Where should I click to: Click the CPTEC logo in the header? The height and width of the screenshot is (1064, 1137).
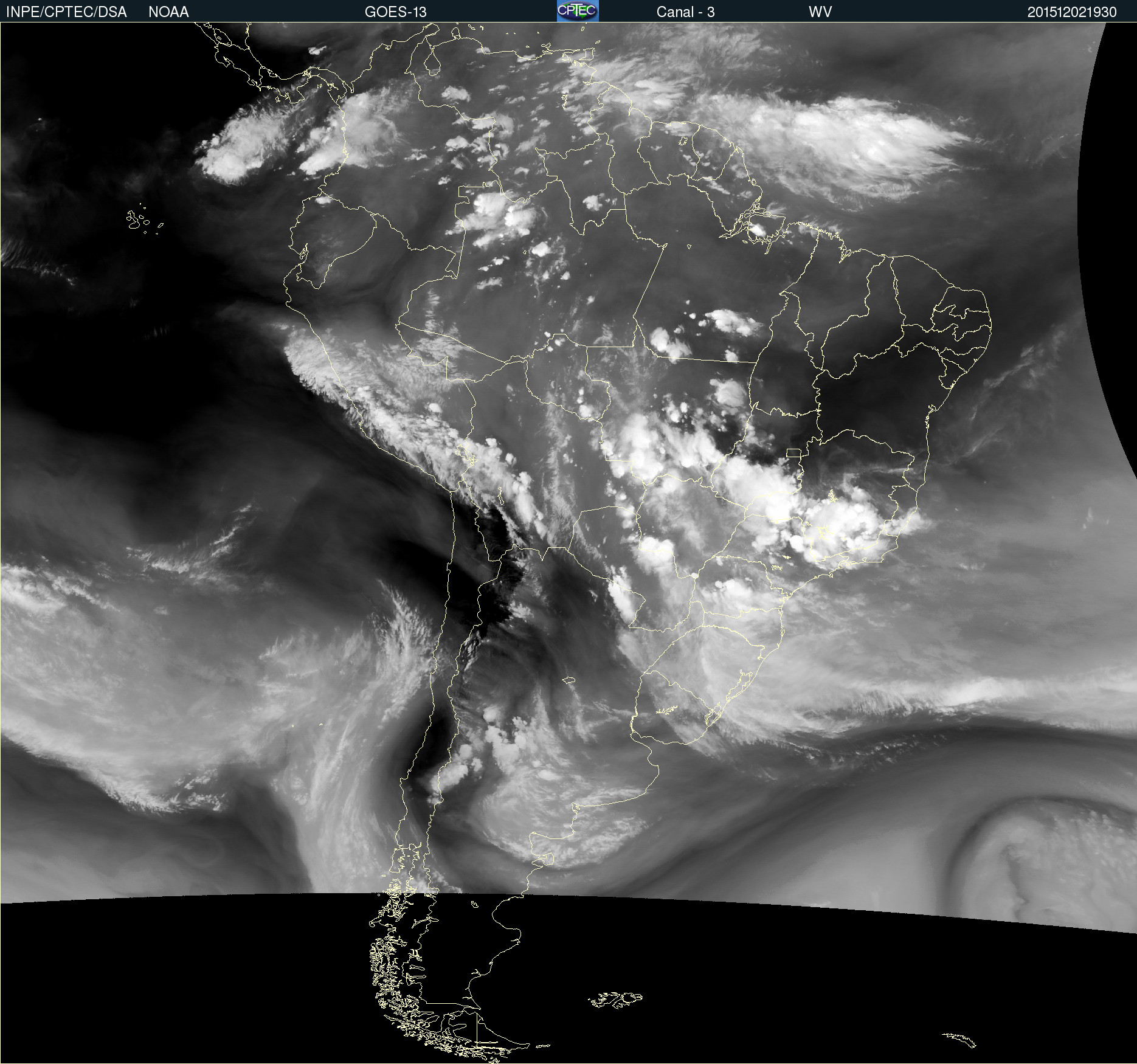(578, 11)
